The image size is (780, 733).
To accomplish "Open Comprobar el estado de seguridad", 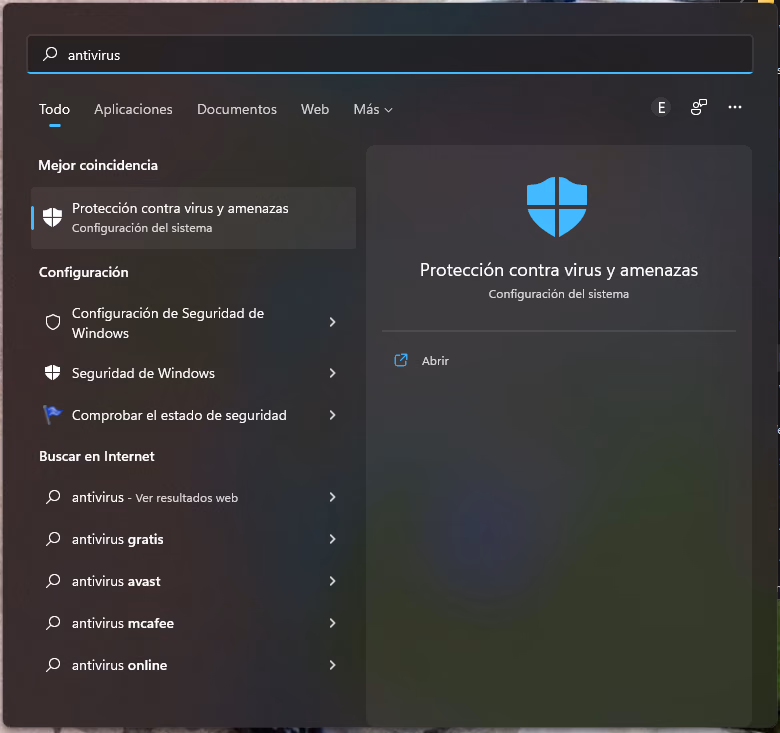I will 194,415.
